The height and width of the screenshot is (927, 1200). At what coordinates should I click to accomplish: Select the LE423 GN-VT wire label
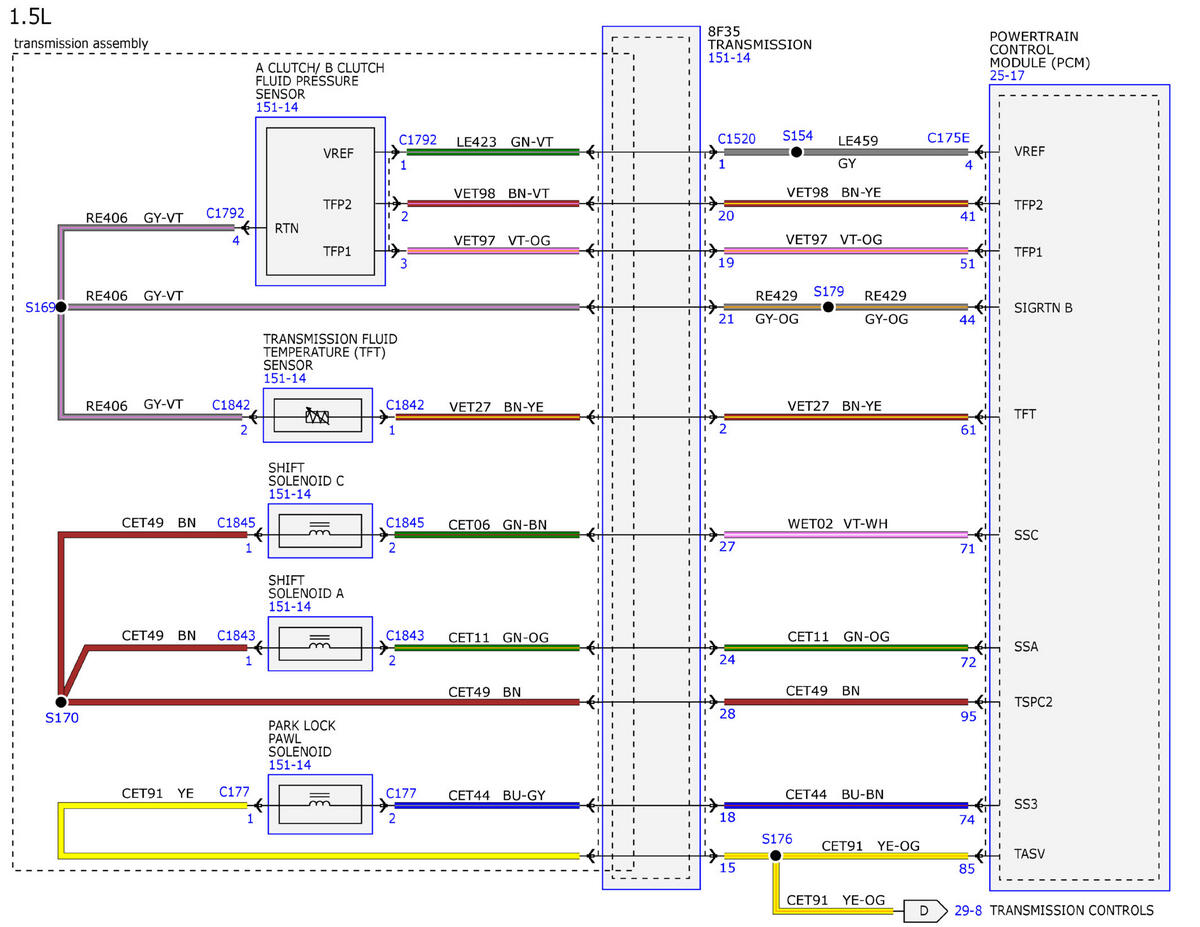(505, 142)
